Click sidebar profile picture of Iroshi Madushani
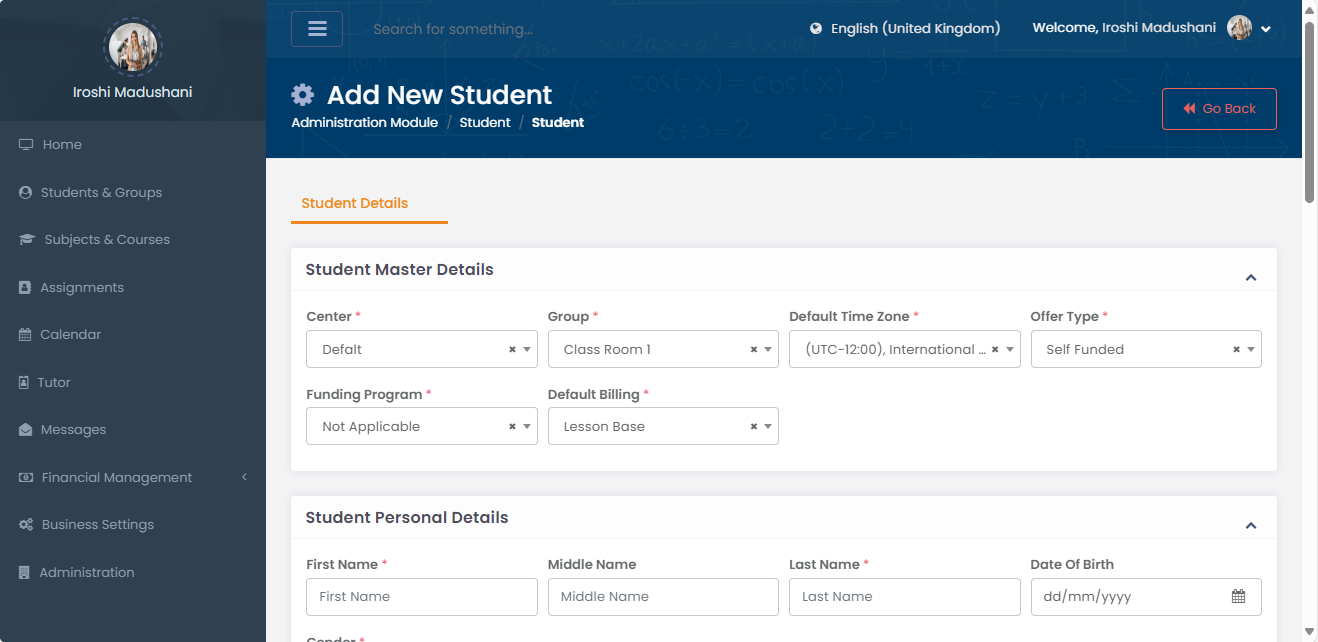 tap(132, 45)
